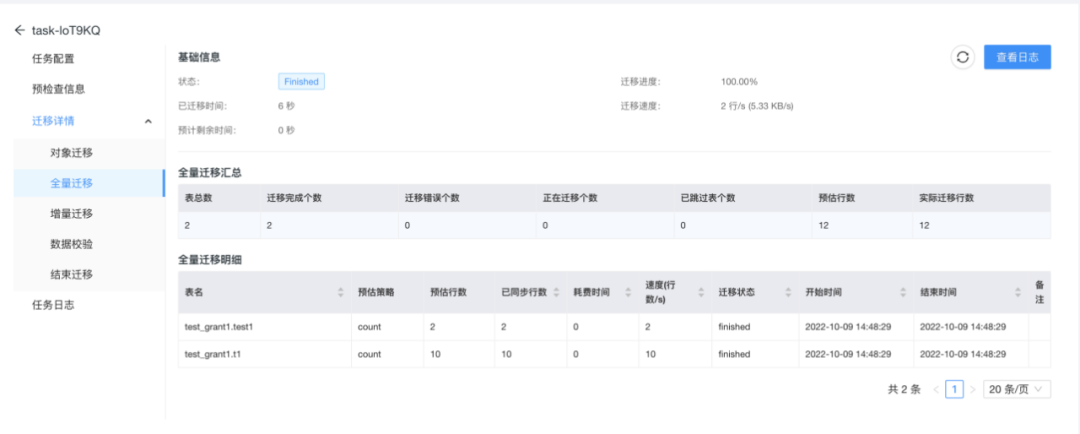Go to next page arrow in pagination
This screenshot has height=434, width=1080.
tap(973, 390)
